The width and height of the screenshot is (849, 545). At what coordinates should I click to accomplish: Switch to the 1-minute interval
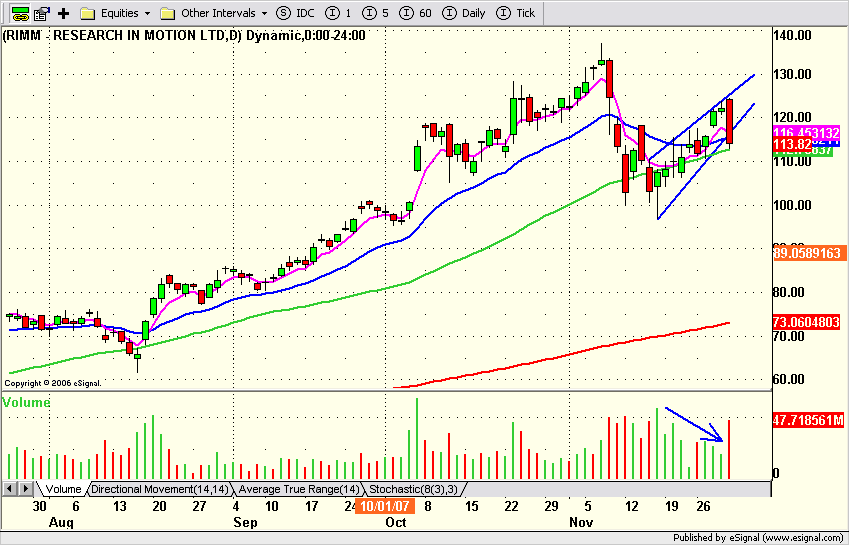pos(339,13)
